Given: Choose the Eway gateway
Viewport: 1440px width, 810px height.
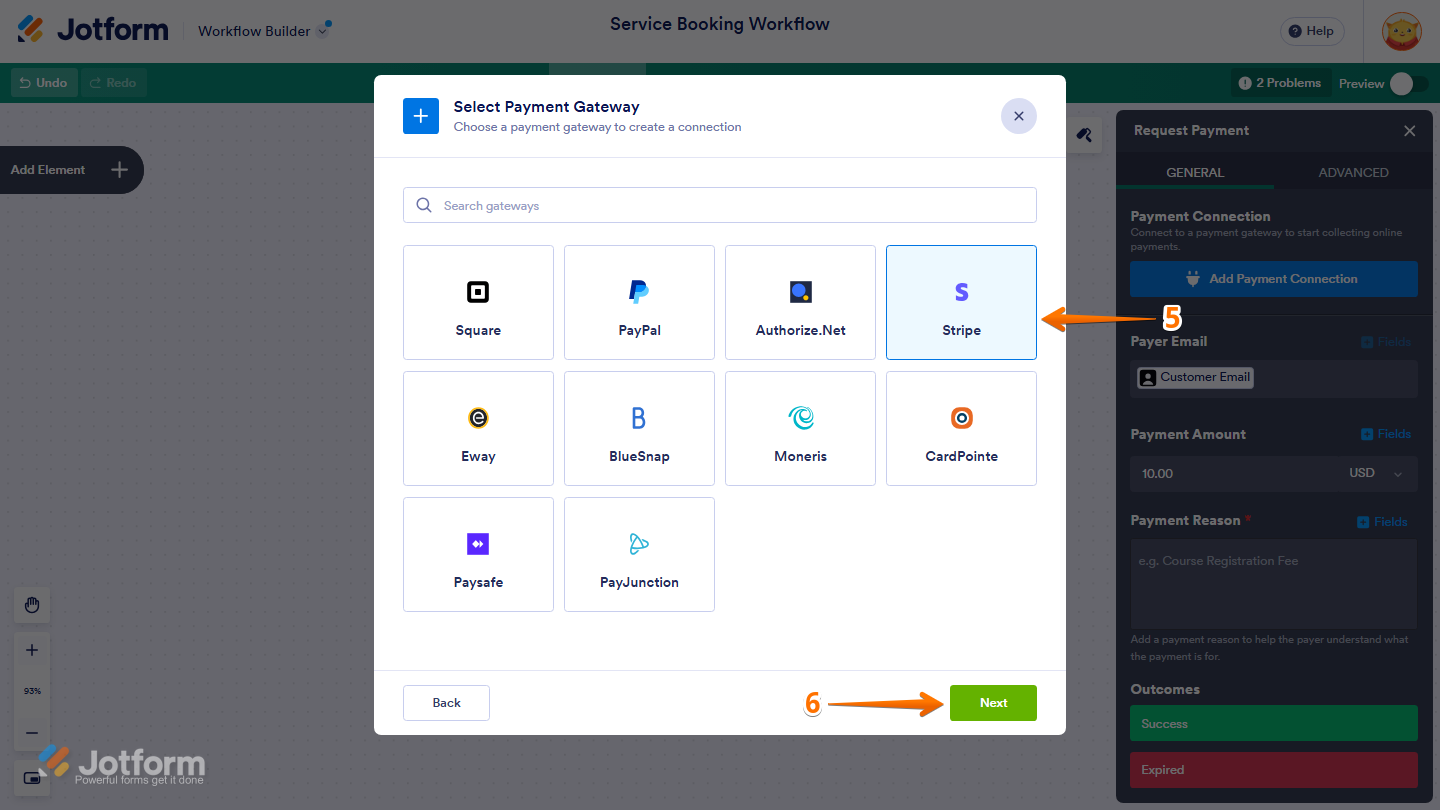Looking at the screenshot, I should 478,428.
